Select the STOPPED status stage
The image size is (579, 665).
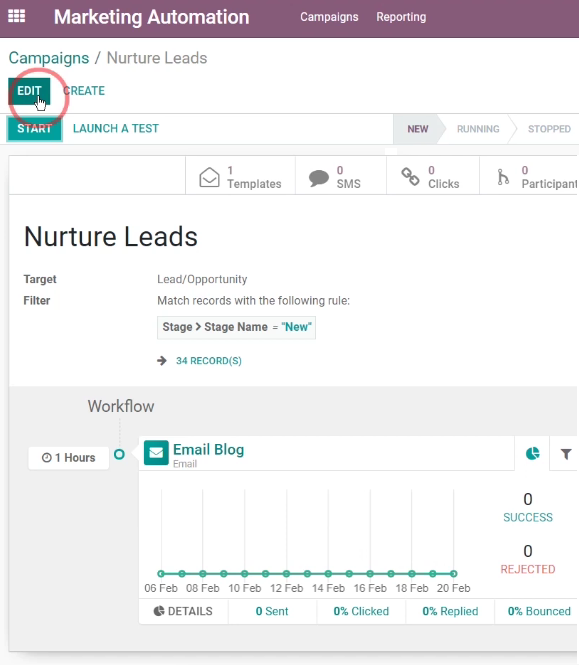click(549, 129)
